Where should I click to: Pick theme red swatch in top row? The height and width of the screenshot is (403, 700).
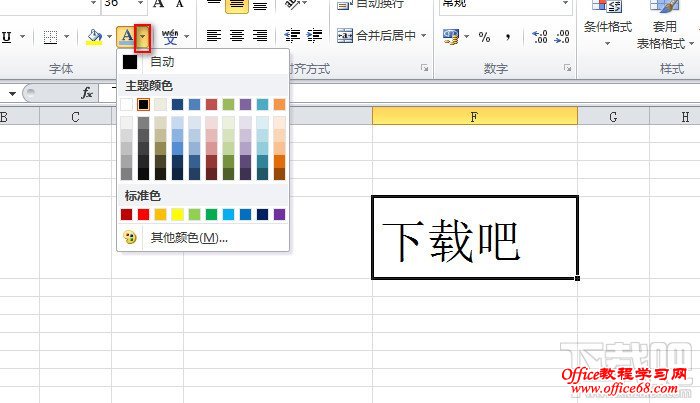(x=211, y=104)
